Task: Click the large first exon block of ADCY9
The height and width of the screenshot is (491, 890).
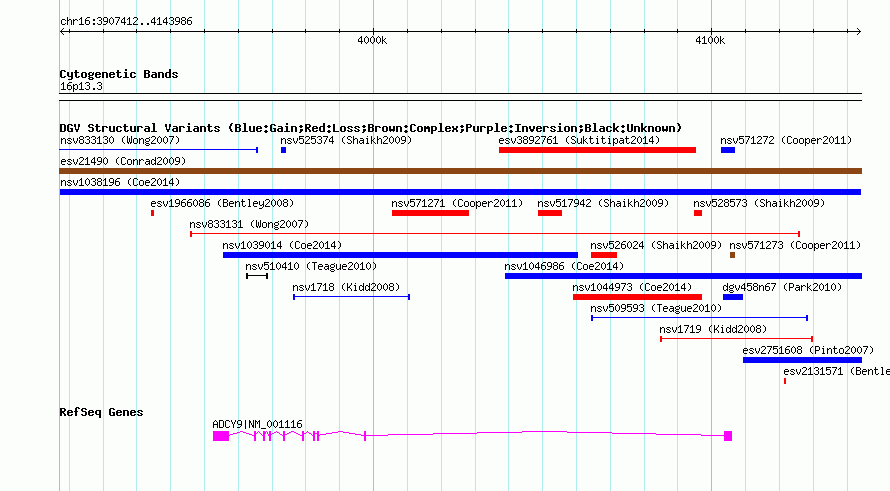Action: pyautogui.click(x=221, y=436)
